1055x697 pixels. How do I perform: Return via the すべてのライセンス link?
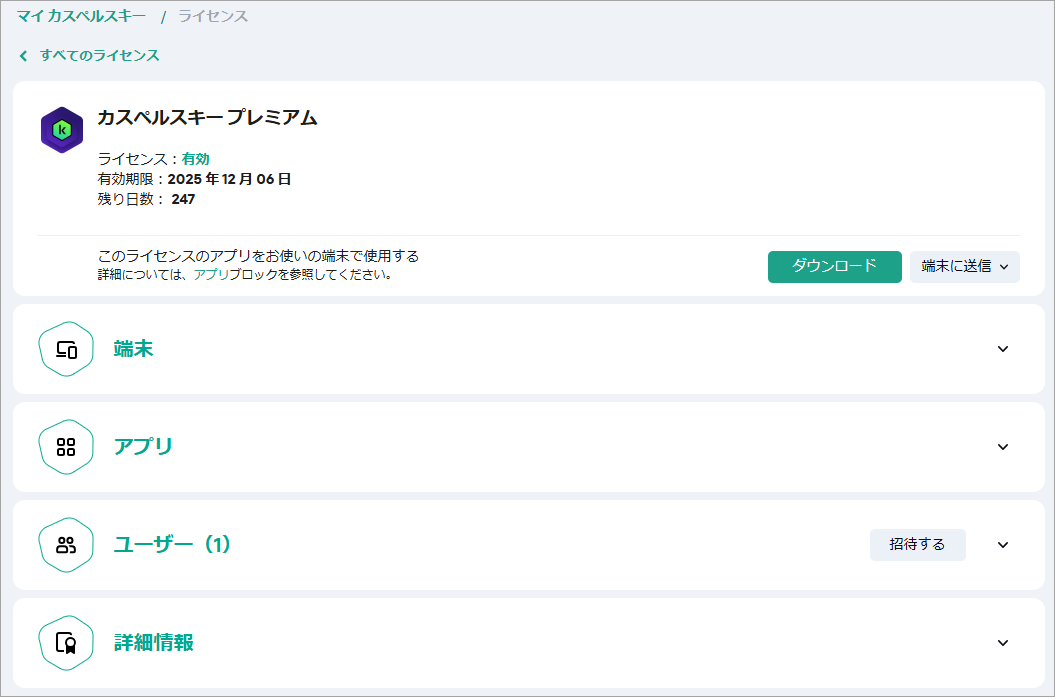[95, 56]
